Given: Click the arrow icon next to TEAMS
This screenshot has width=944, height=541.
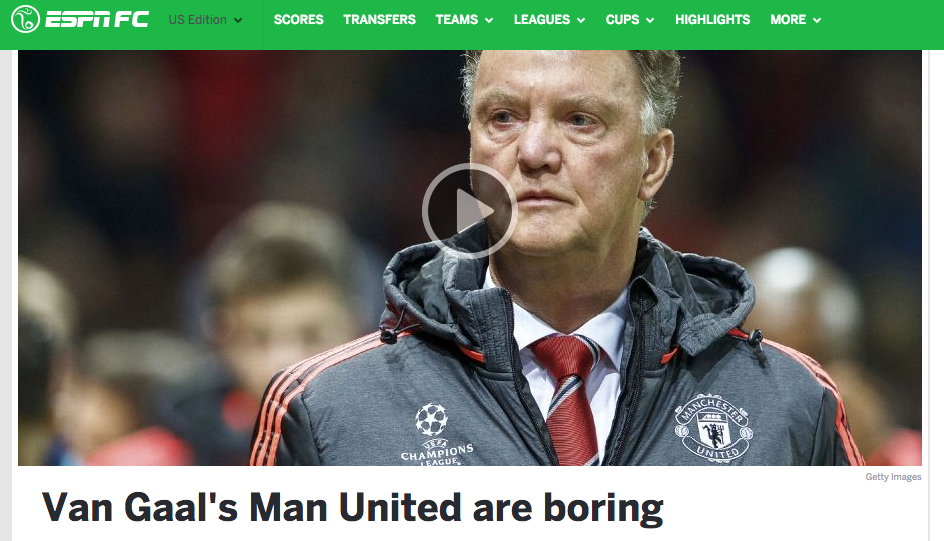Looking at the screenshot, I should [x=489, y=20].
